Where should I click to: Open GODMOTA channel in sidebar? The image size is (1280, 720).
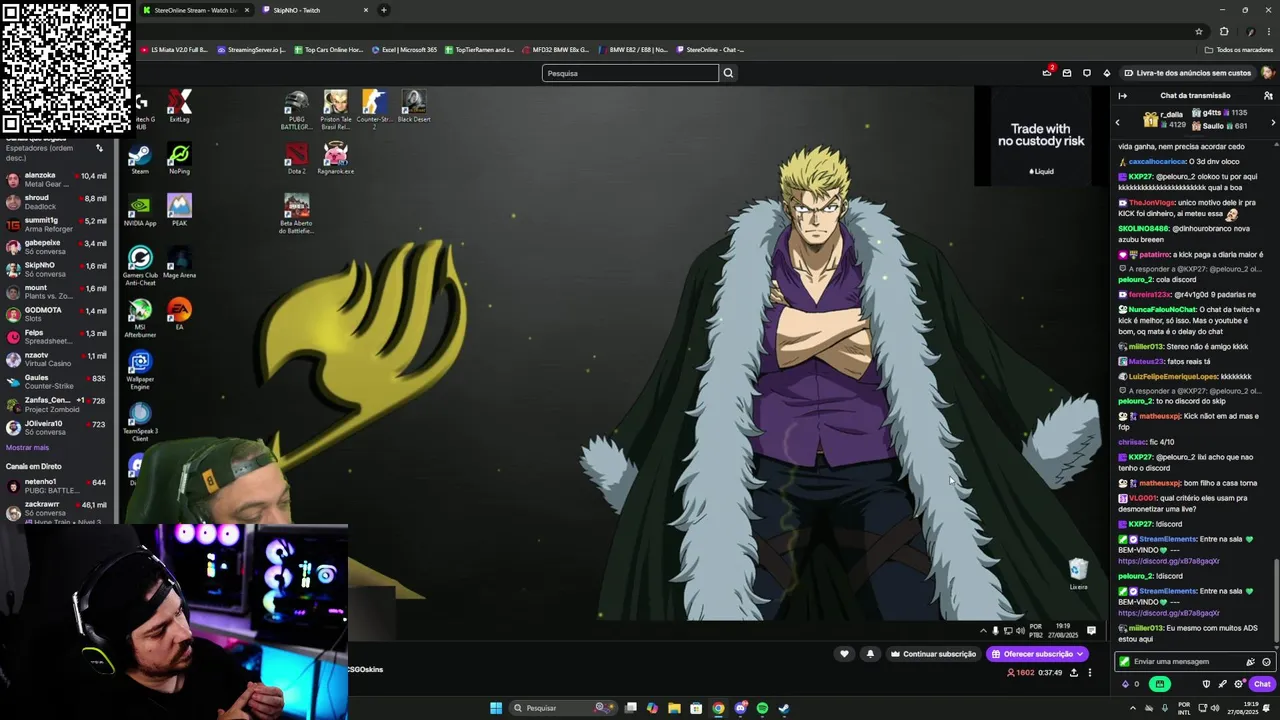pyautogui.click(x=56, y=314)
